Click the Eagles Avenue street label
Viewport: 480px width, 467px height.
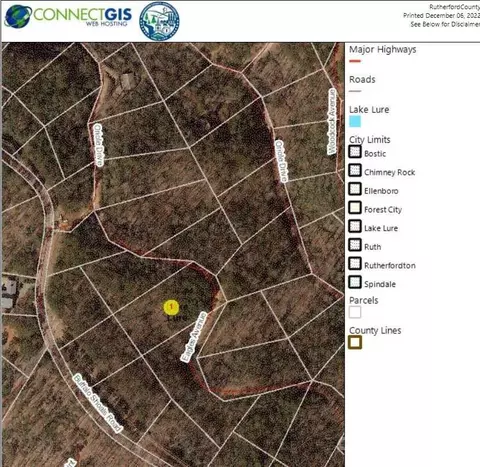tap(194, 337)
